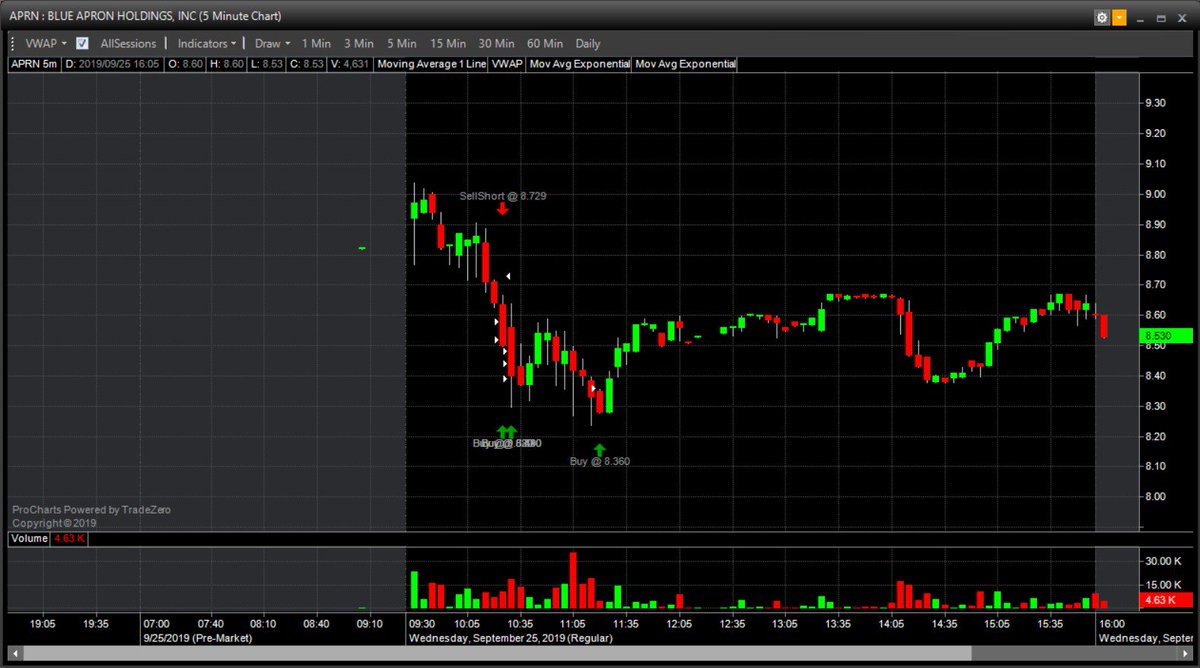1200x668 pixels.
Task: Toggle the AllSessions checkbox
Action: click(x=82, y=43)
